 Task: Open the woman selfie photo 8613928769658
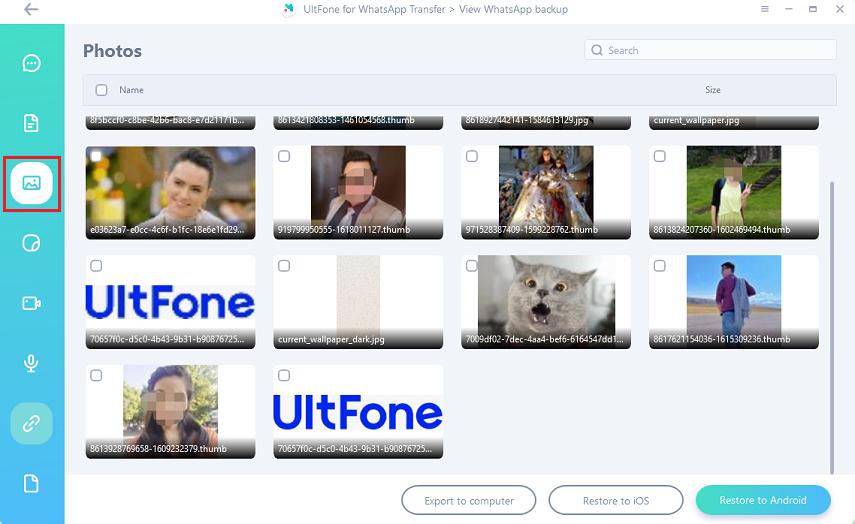[x=170, y=411]
